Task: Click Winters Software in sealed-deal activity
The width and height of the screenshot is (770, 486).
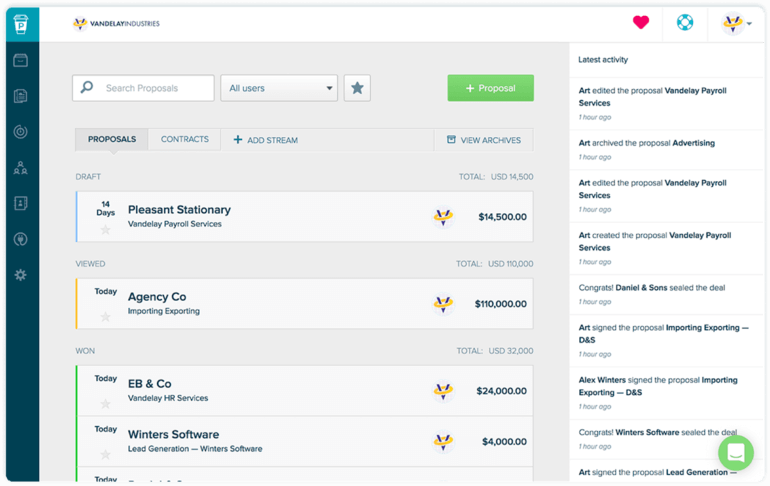Action: 647,432
